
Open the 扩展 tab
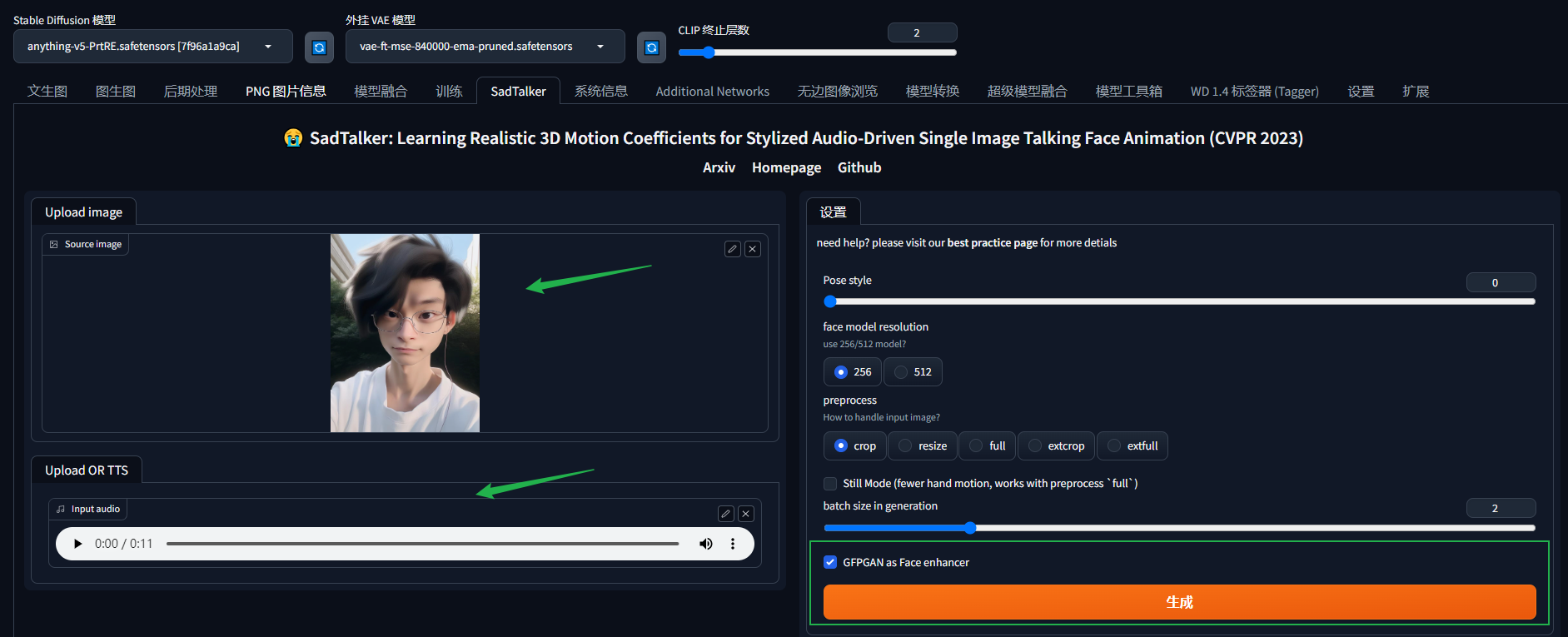click(1416, 92)
